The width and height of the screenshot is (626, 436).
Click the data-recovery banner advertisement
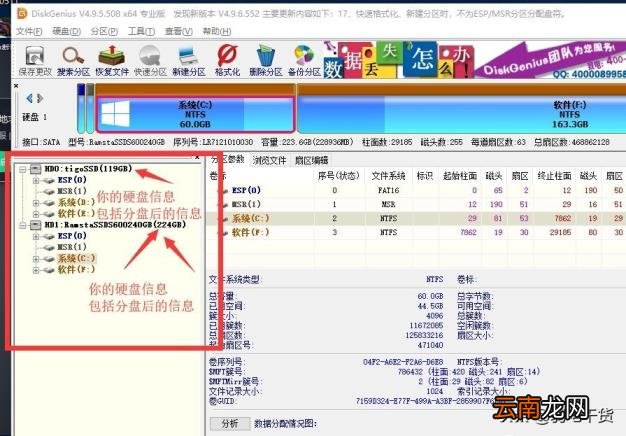click(474, 60)
